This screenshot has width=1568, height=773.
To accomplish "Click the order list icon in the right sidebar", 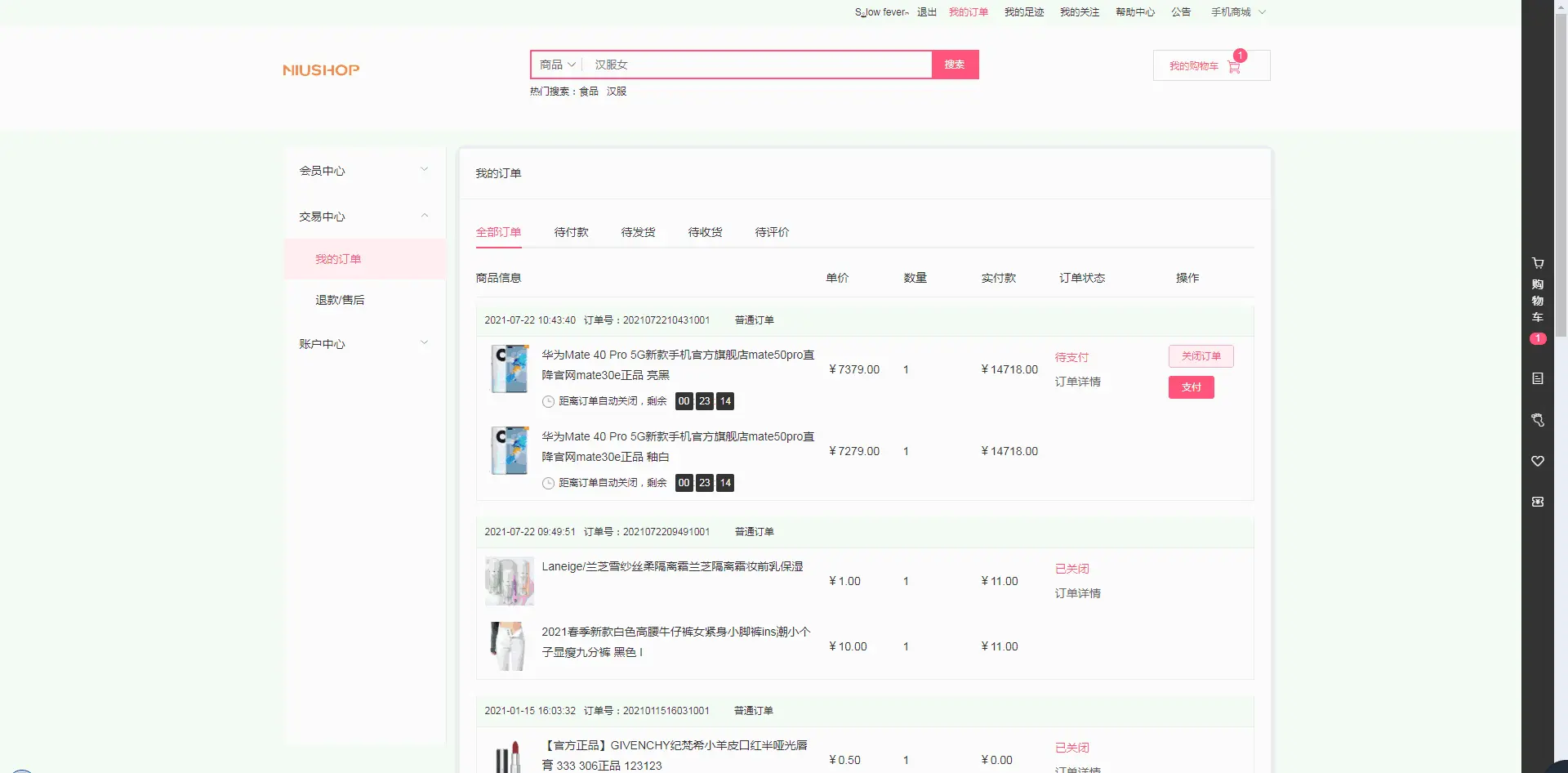I will pyautogui.click(x=1537, y=378).
